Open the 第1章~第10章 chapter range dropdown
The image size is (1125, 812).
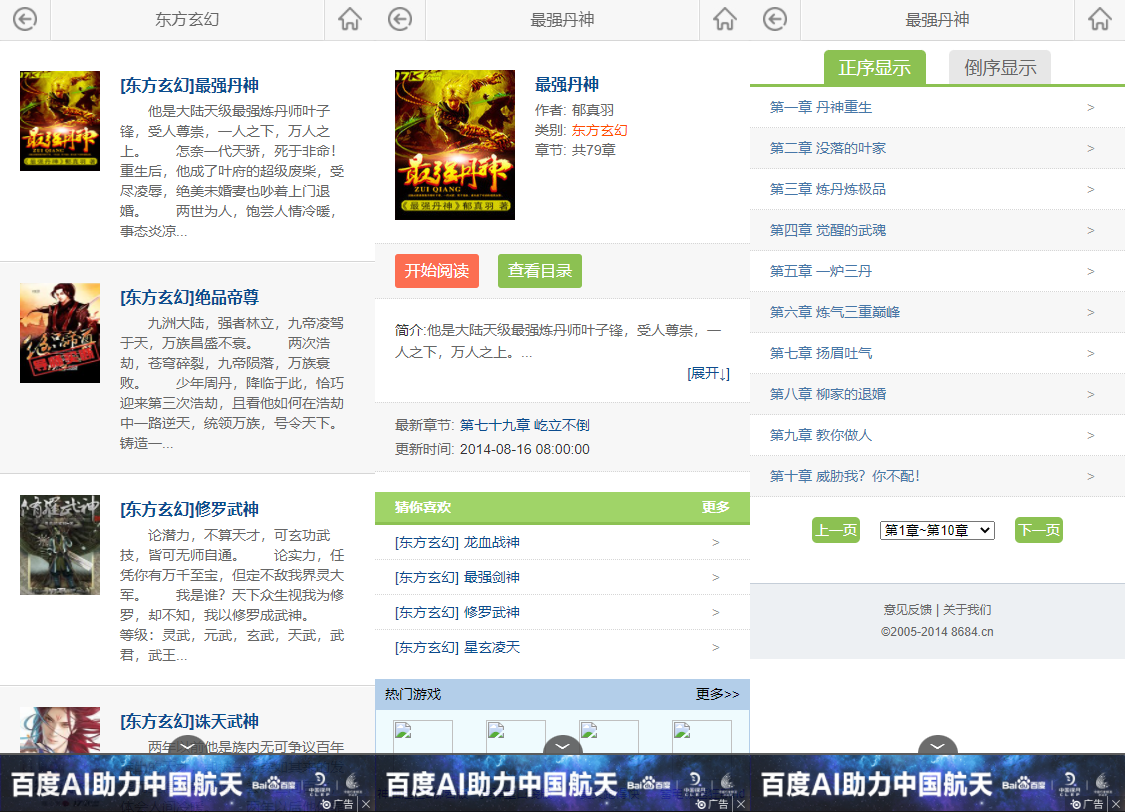click(x=937, y=530)
